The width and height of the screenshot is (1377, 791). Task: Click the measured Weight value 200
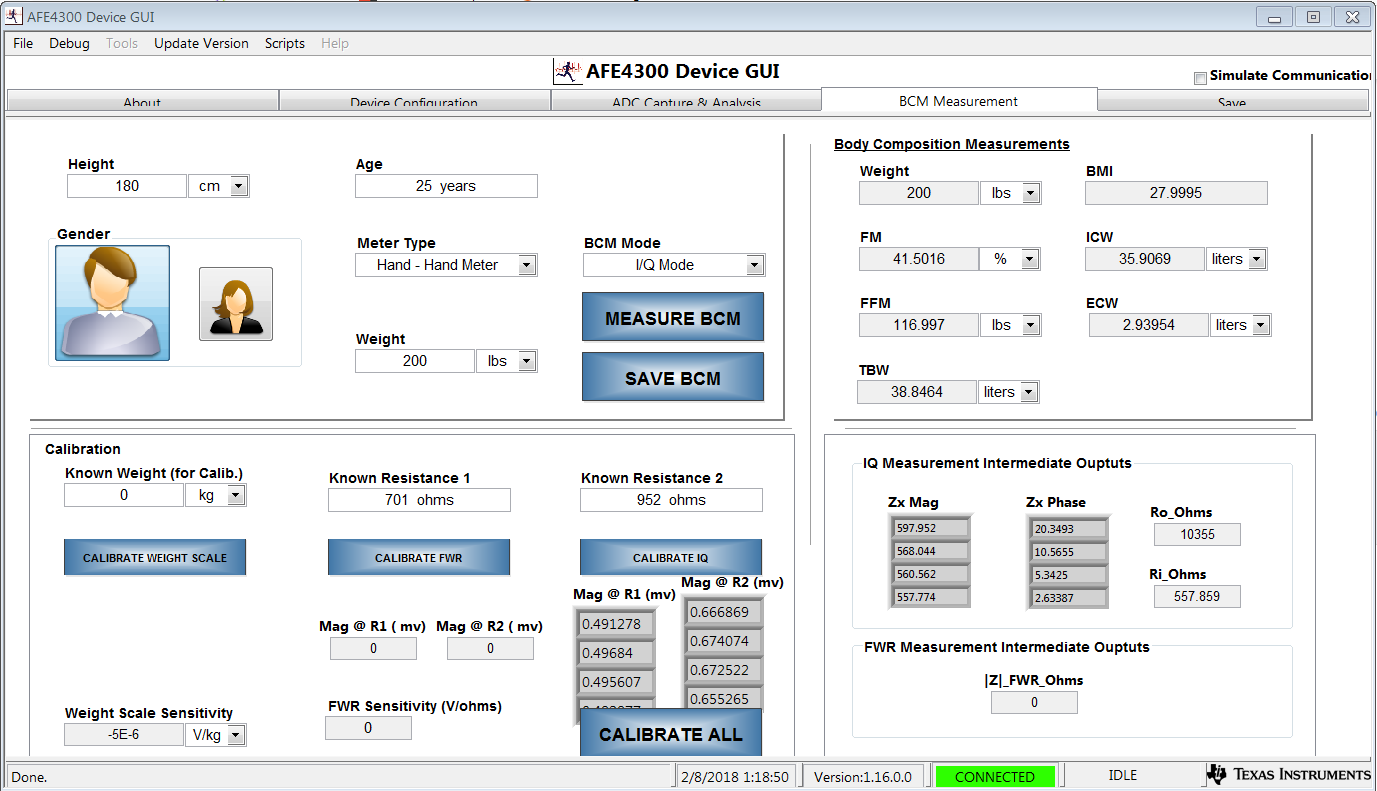point(919,193)
